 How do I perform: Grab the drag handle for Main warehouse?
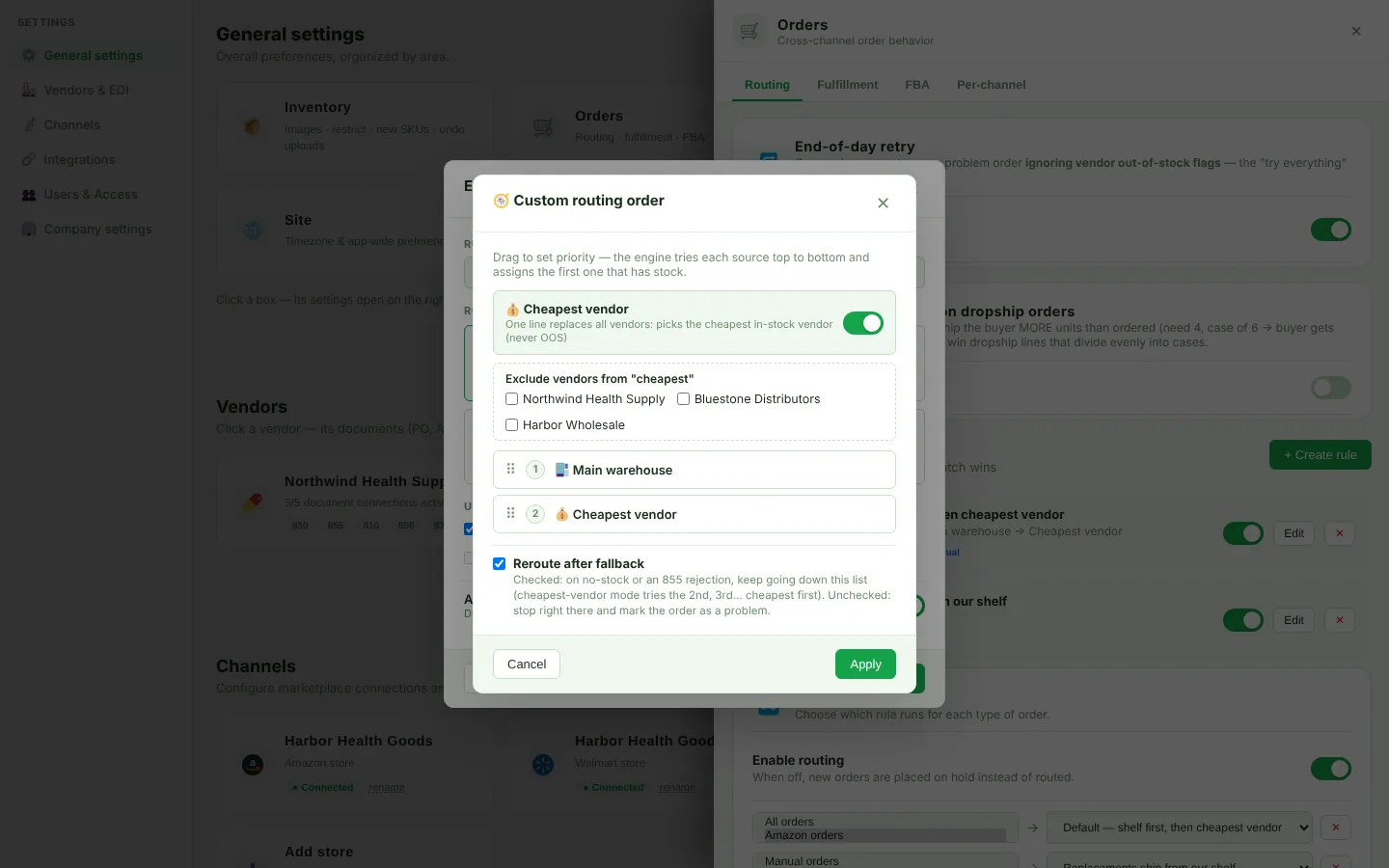[x=511, y=469]
